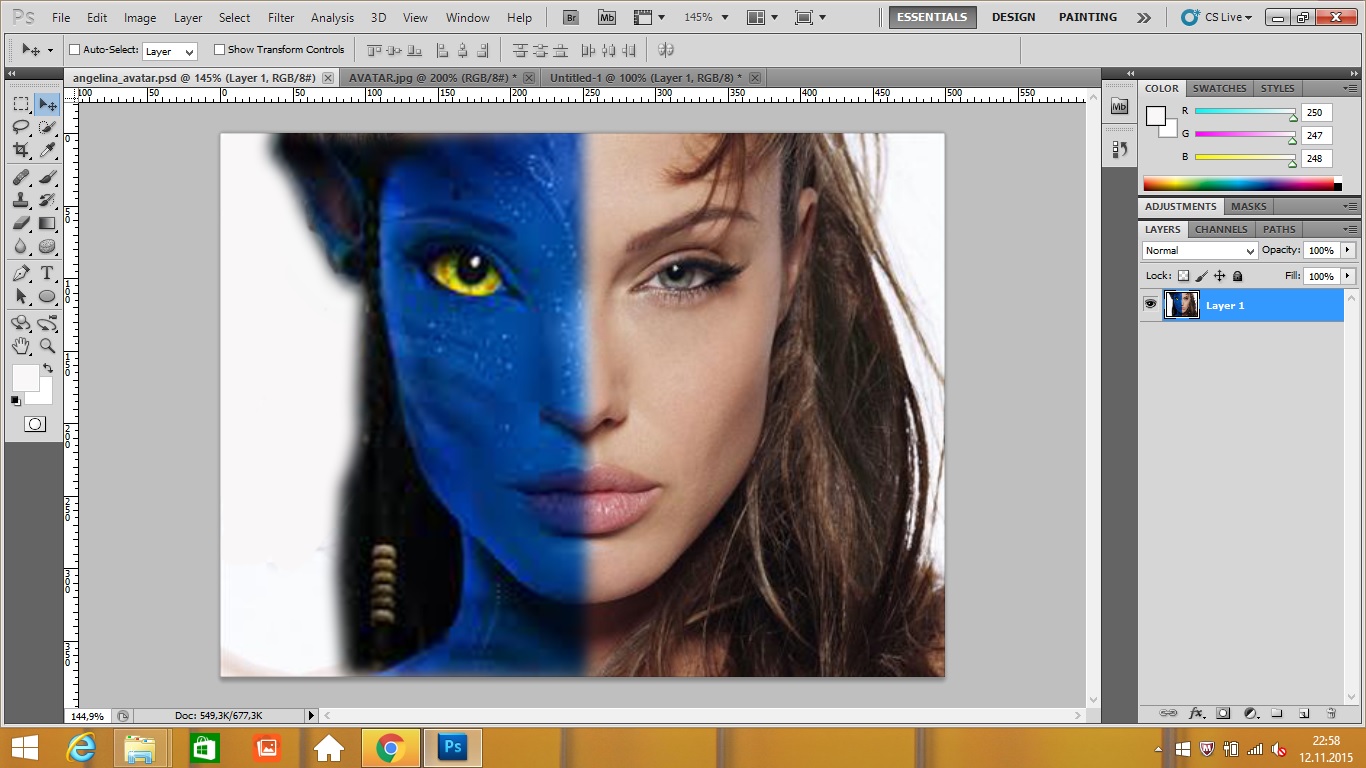Toggle lock all for the layer
Image resolution: width=1366 pixels, height=768 pixels.
[x=1238, y=276]
